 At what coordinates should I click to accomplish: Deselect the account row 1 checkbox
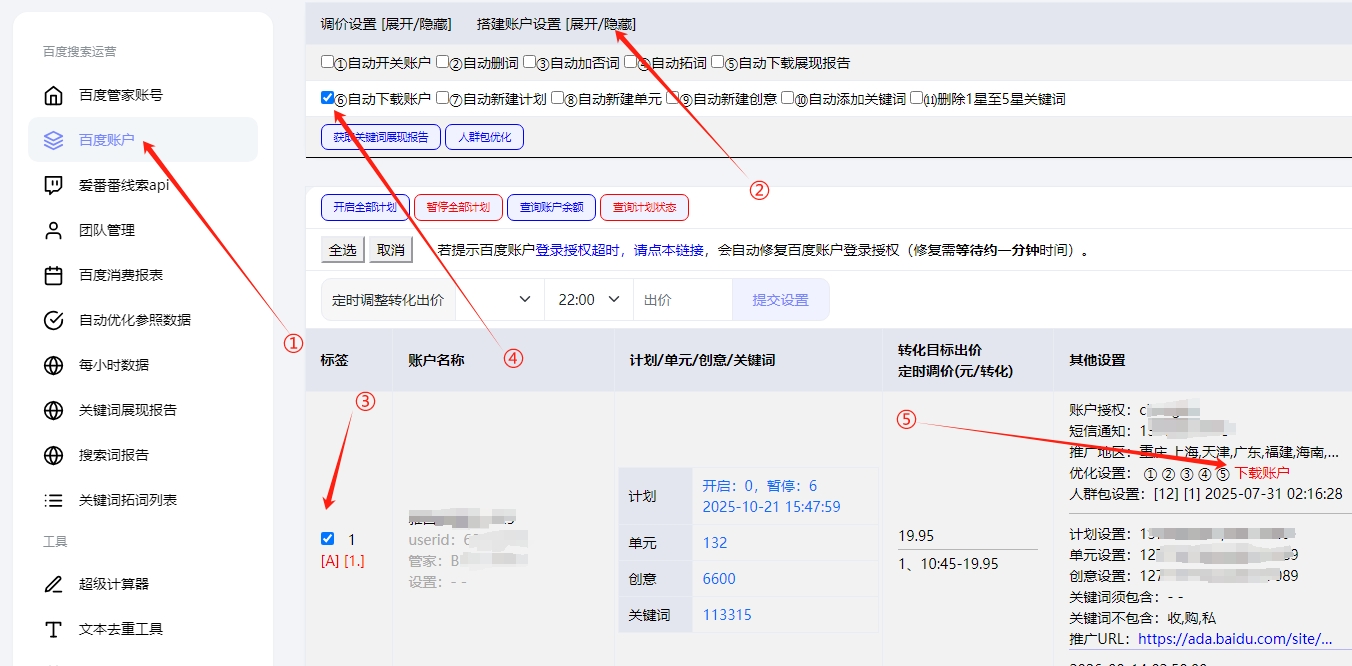(x=328, y=539)
